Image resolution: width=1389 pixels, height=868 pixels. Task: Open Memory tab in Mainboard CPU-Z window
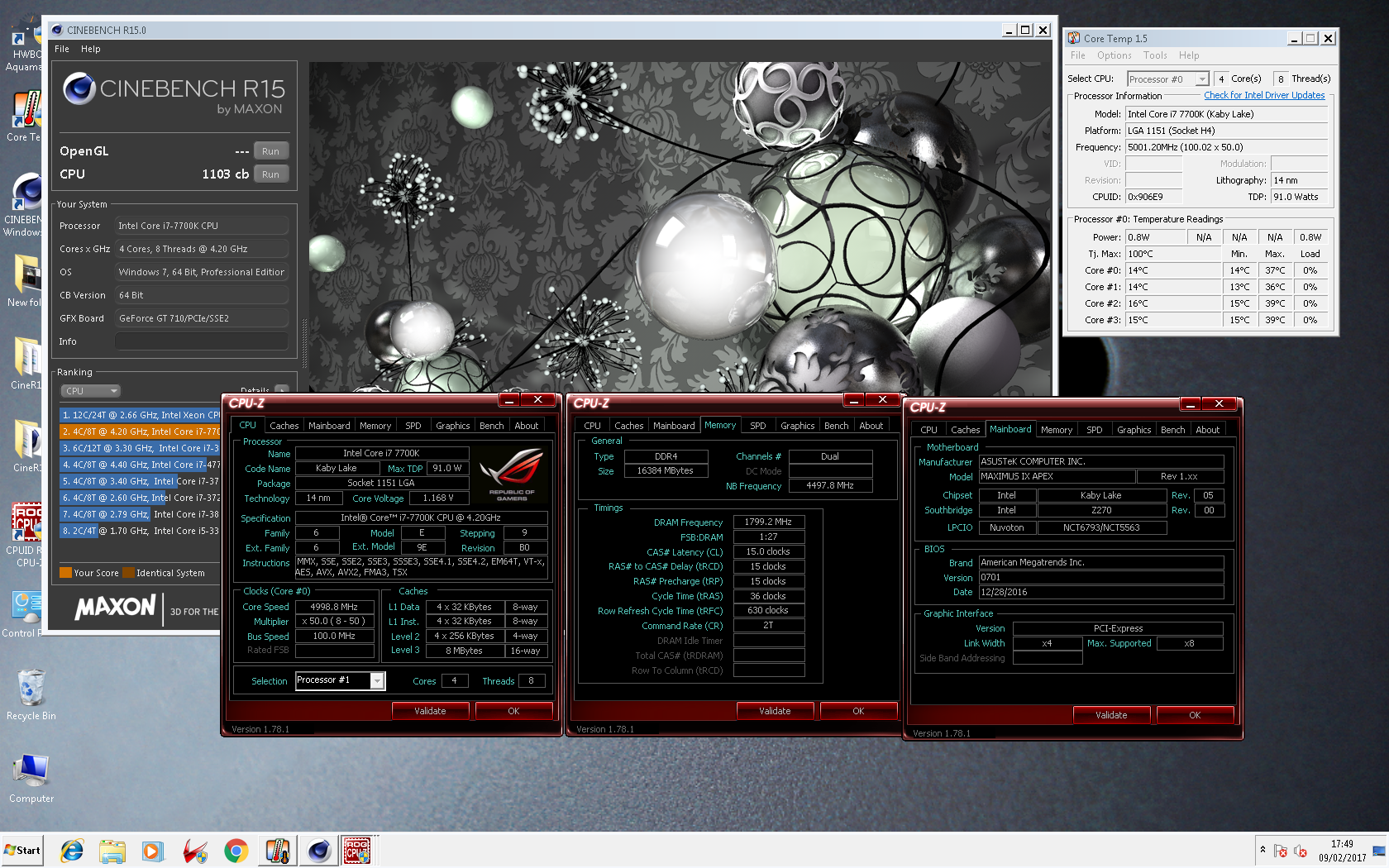pos(1057,430)
